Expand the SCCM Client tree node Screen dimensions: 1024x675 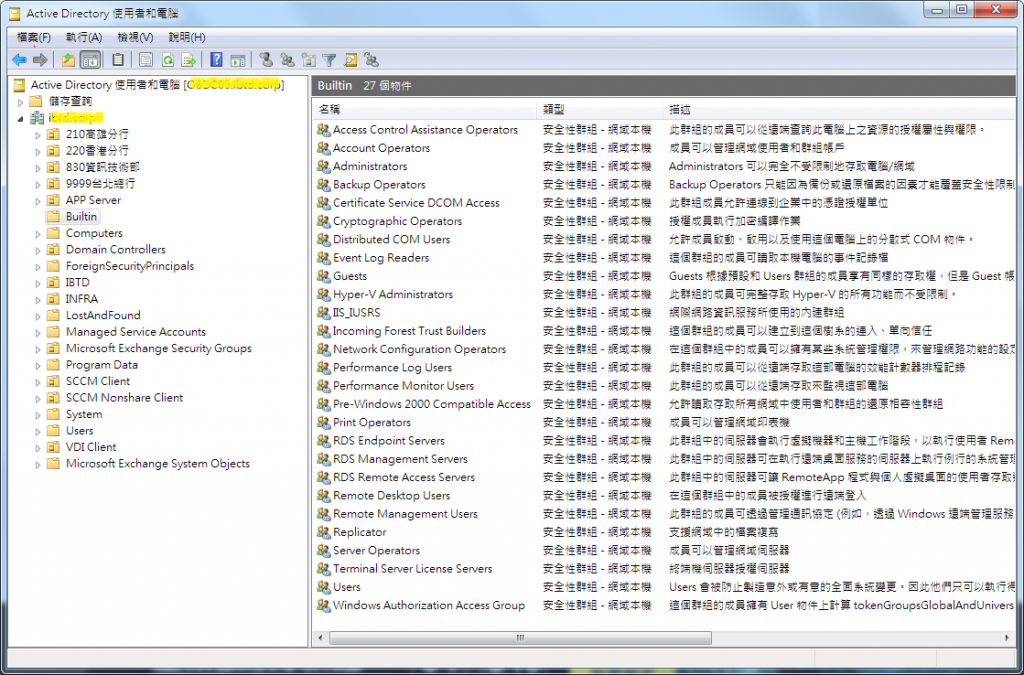[37, 382]
